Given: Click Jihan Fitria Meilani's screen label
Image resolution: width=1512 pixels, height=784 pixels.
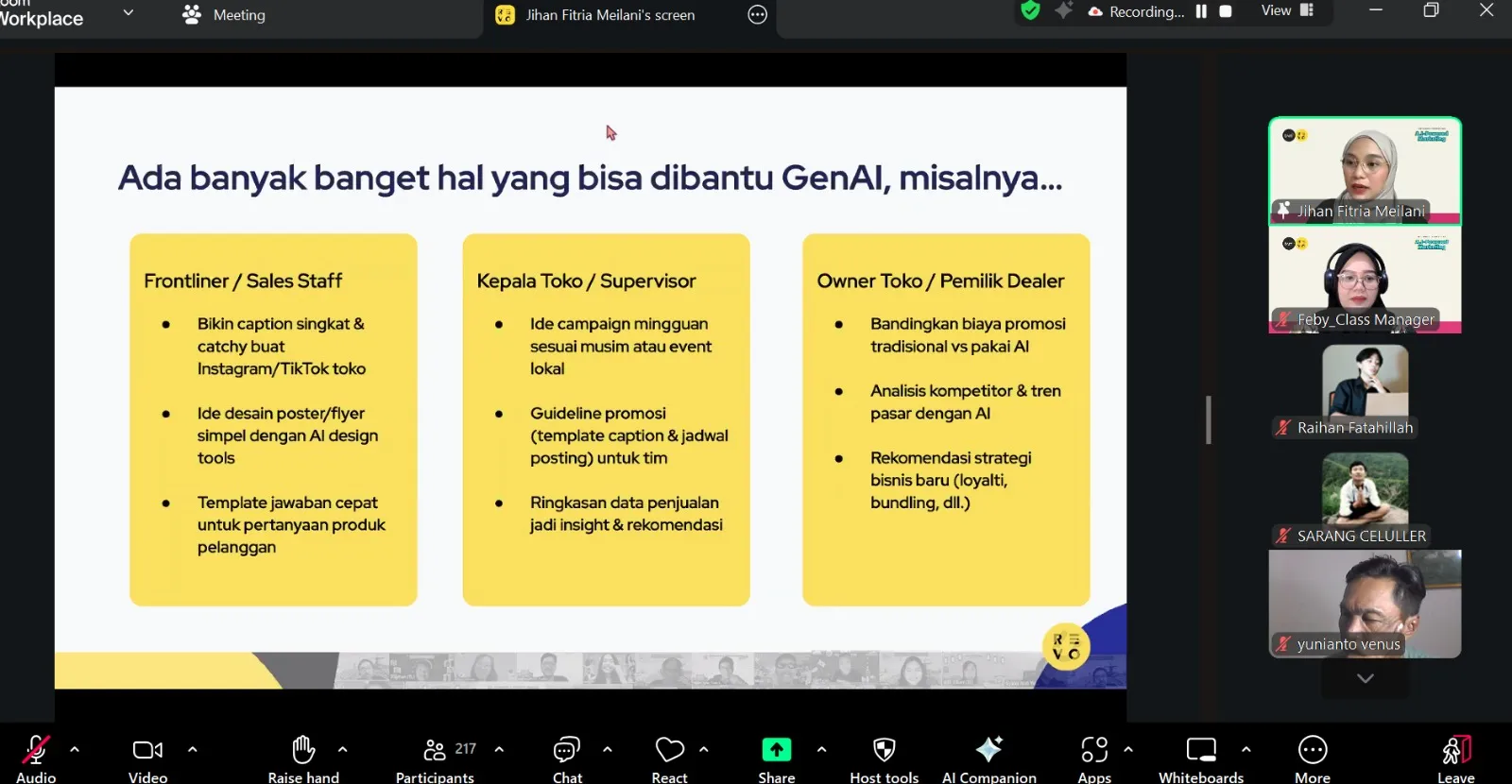Looking at the screenshot, I should click(610, 15).
